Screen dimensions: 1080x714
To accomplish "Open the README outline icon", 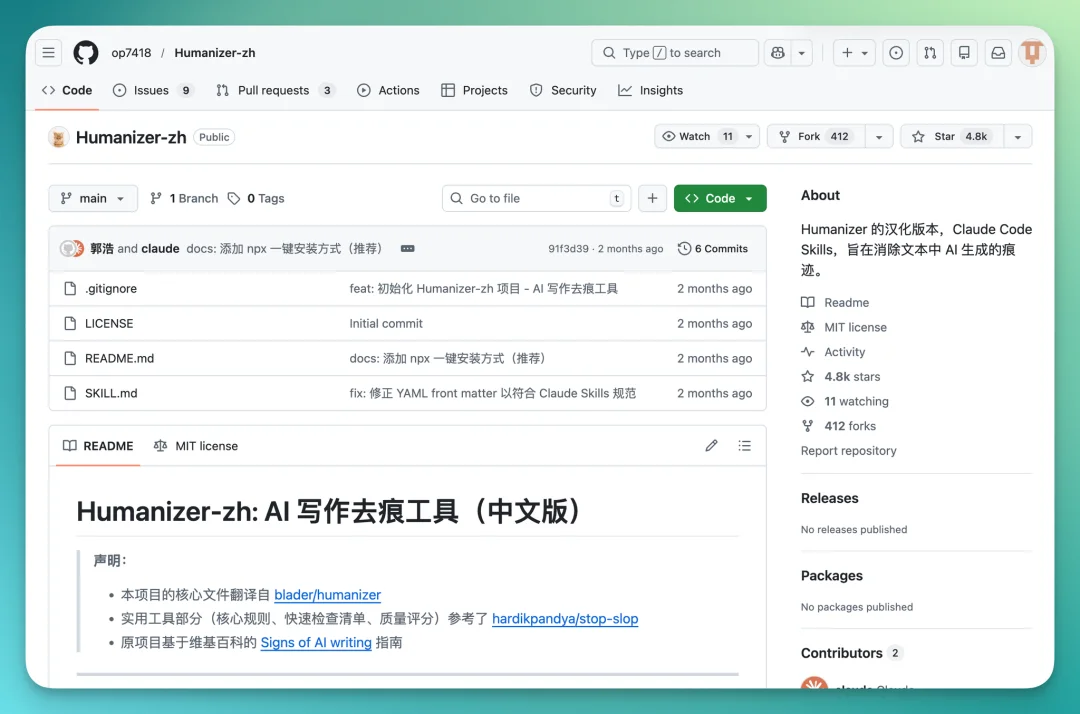I will click(x=745, y=445).
